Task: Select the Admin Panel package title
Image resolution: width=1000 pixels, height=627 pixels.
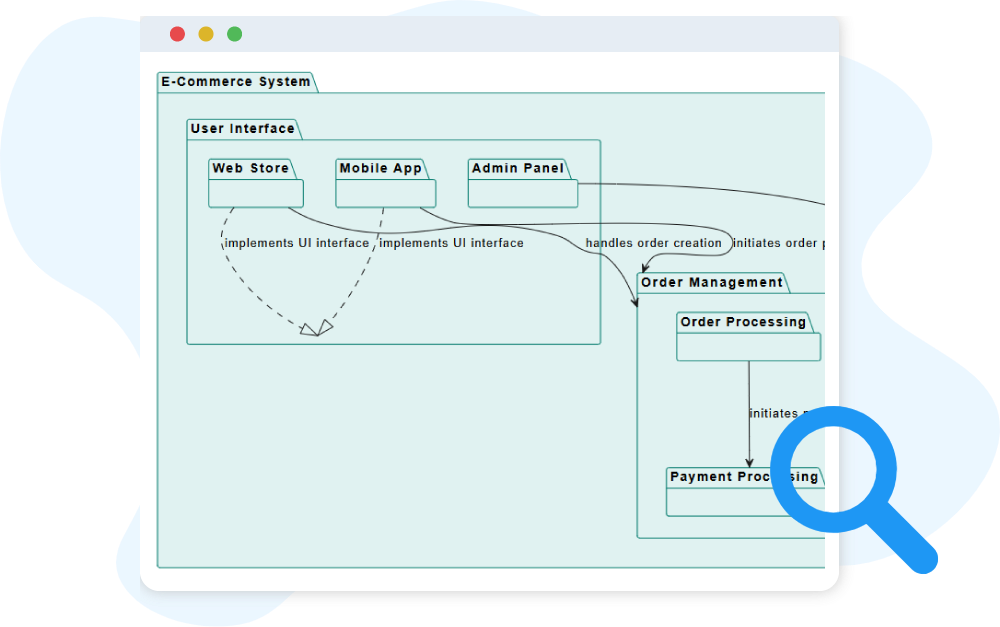Action: [x=518, y=168]
